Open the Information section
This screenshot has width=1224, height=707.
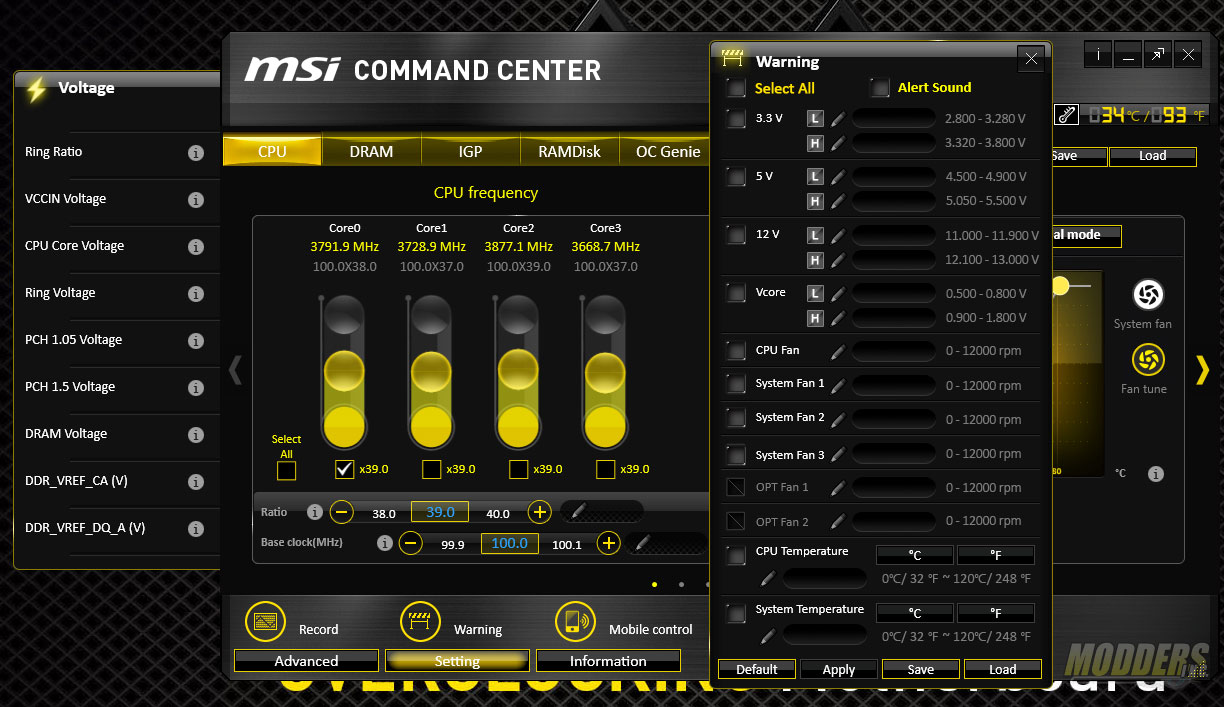(x=608, y=661)
